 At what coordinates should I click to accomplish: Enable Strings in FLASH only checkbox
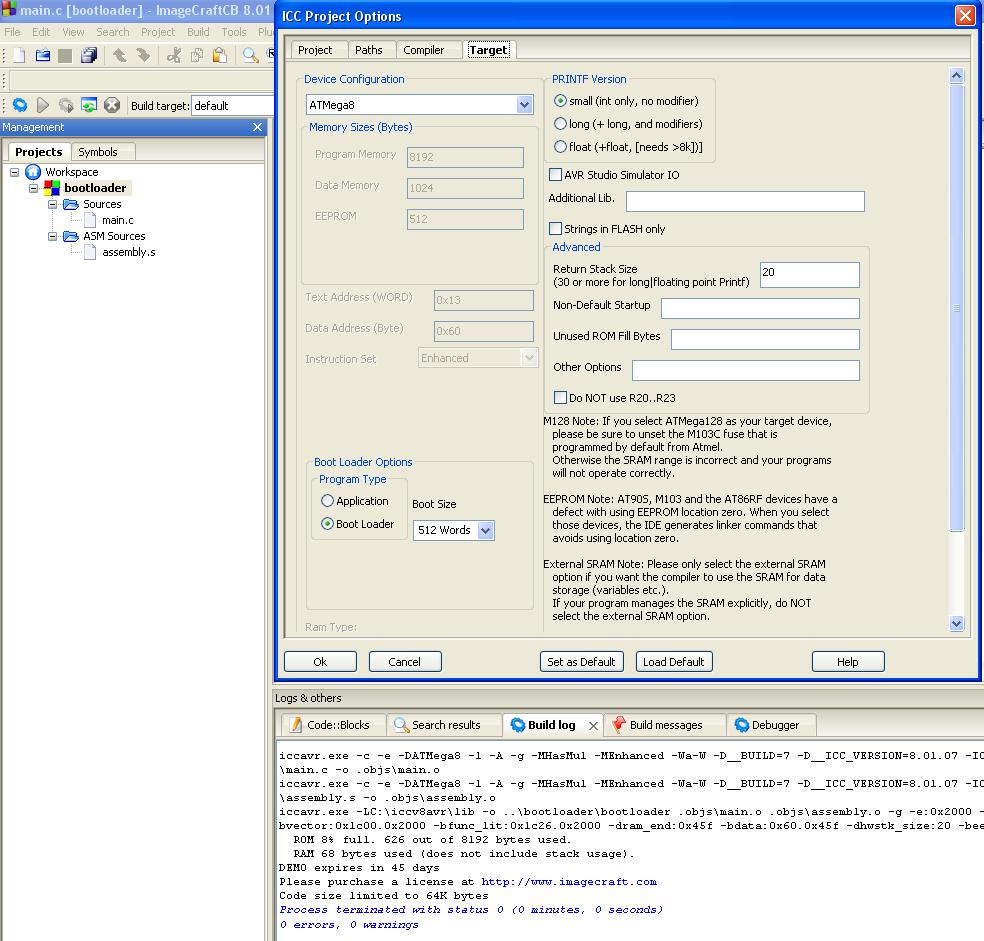(555, 229)
